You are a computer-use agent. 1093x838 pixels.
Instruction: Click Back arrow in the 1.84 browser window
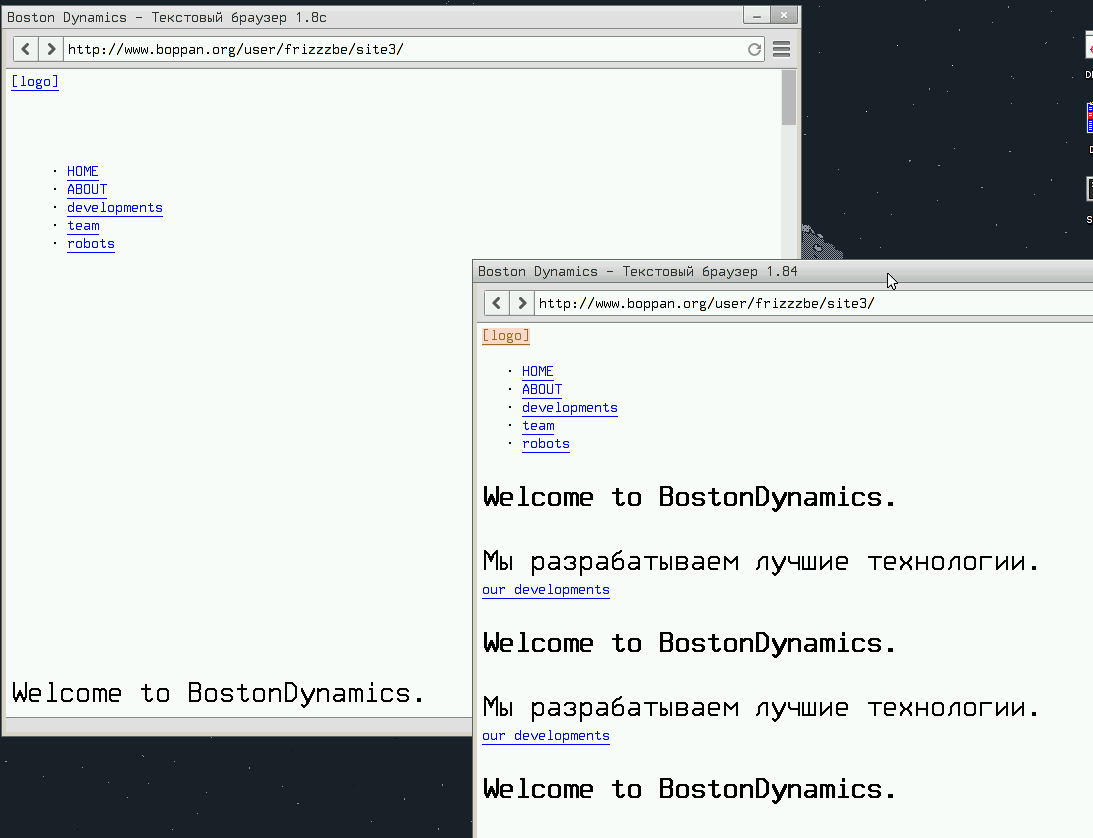(496, 303)
